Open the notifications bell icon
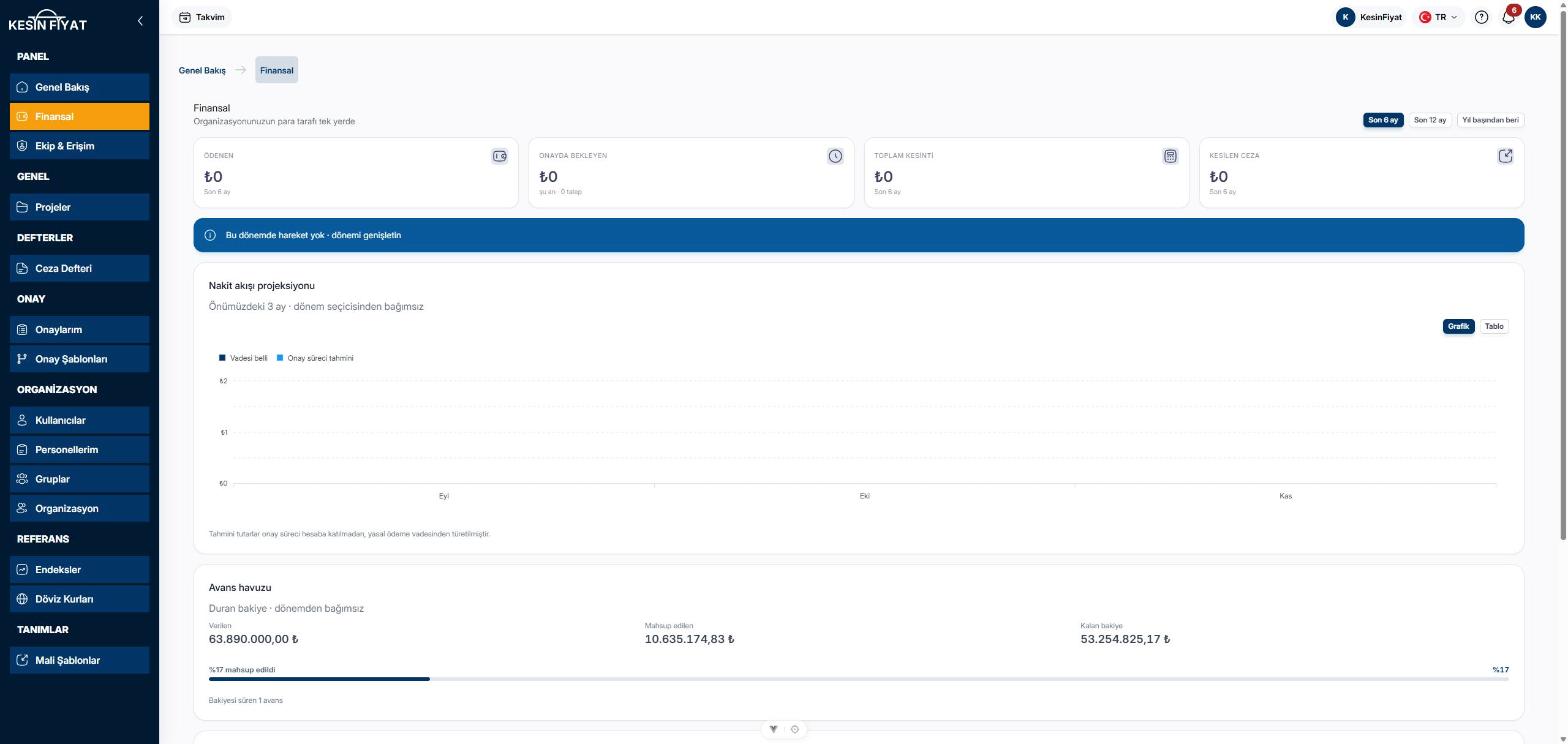This screenshot has height=744, width=1568. [1508, 17]
